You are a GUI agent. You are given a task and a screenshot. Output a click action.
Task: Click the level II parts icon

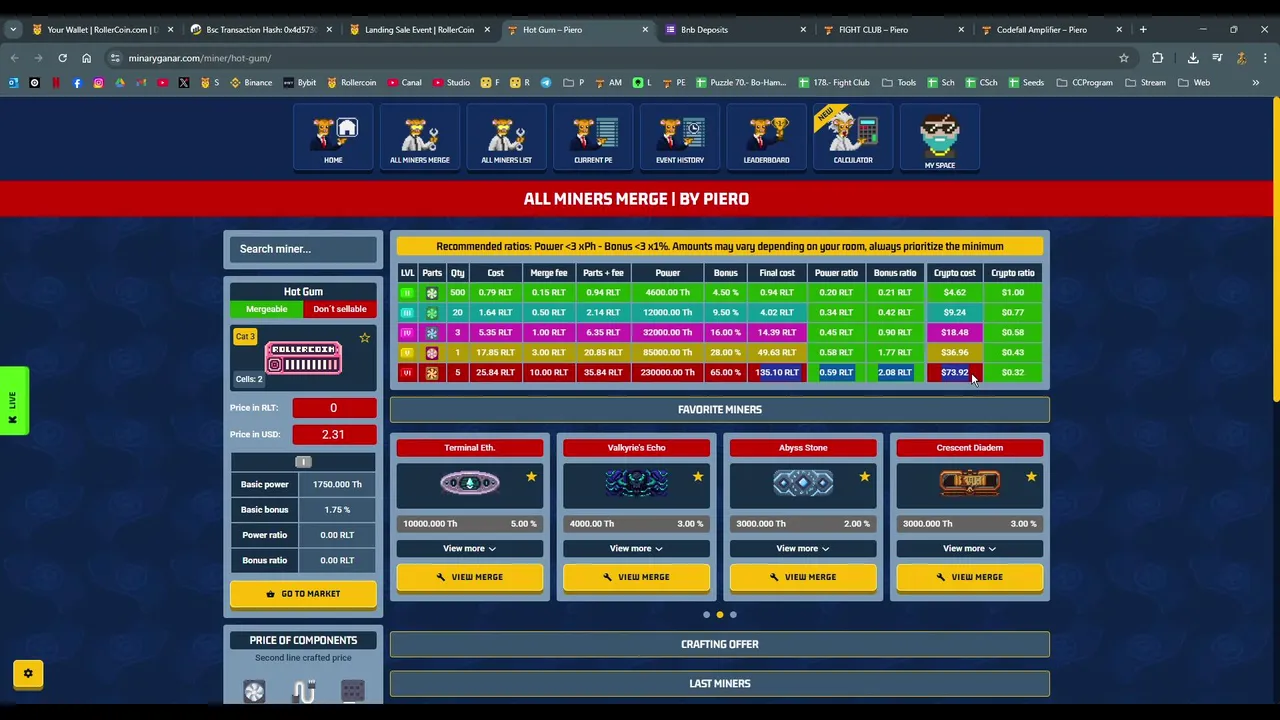pos(432,293)
